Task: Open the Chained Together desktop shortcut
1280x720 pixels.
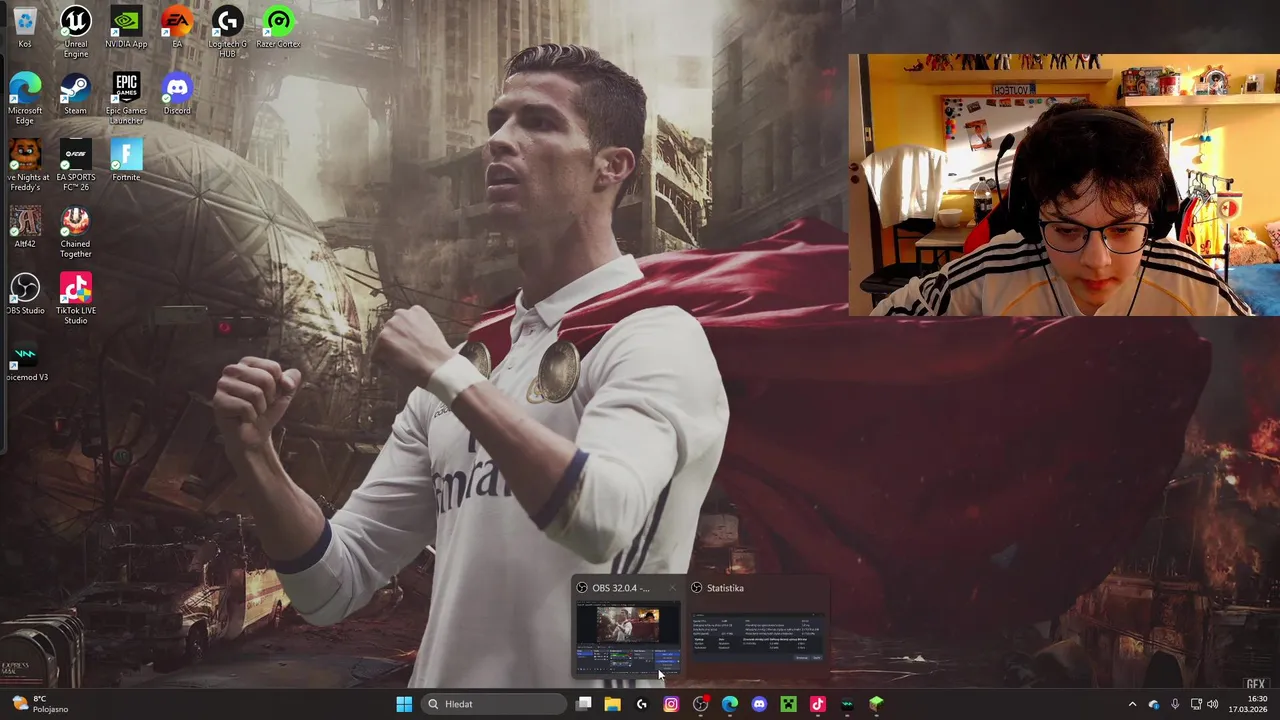Action: (75, 232)
